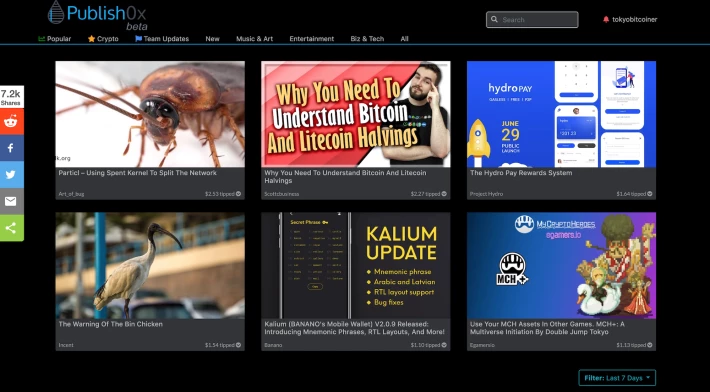Open the Kalium V2.0.9 Released title
The image size is (710, 392).
(x=354, y=328)
